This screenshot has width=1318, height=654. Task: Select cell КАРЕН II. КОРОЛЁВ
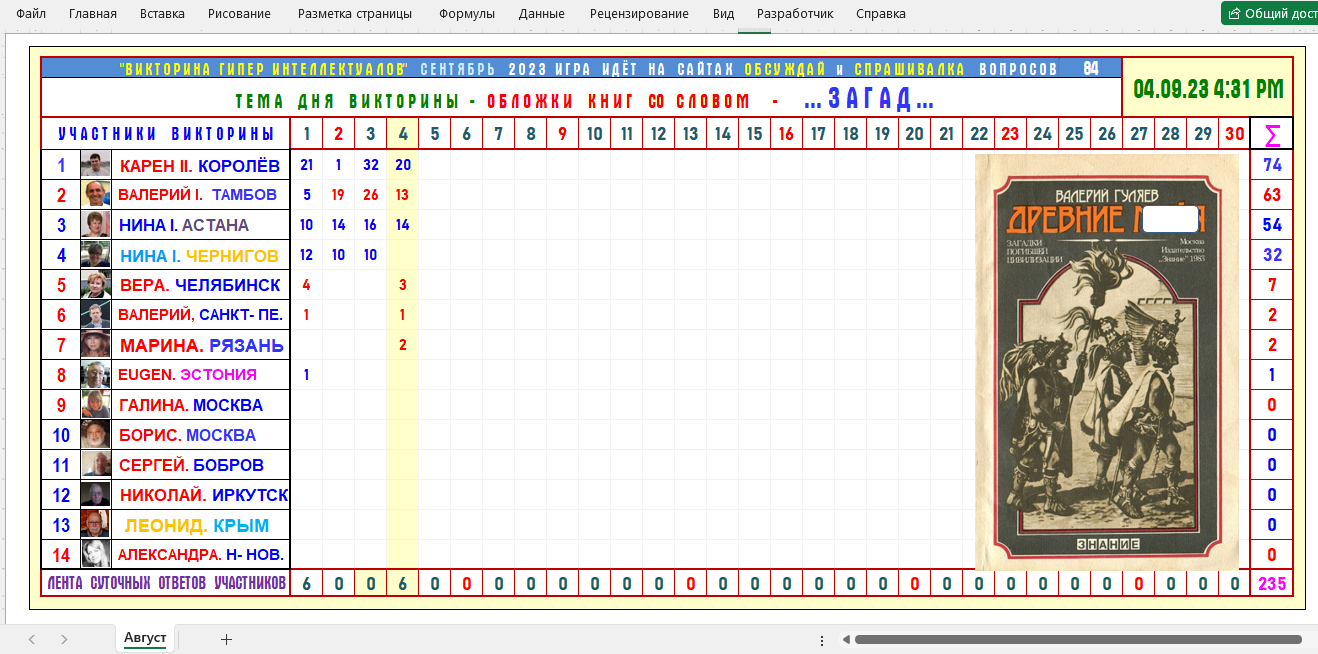(x=200, y=165)
